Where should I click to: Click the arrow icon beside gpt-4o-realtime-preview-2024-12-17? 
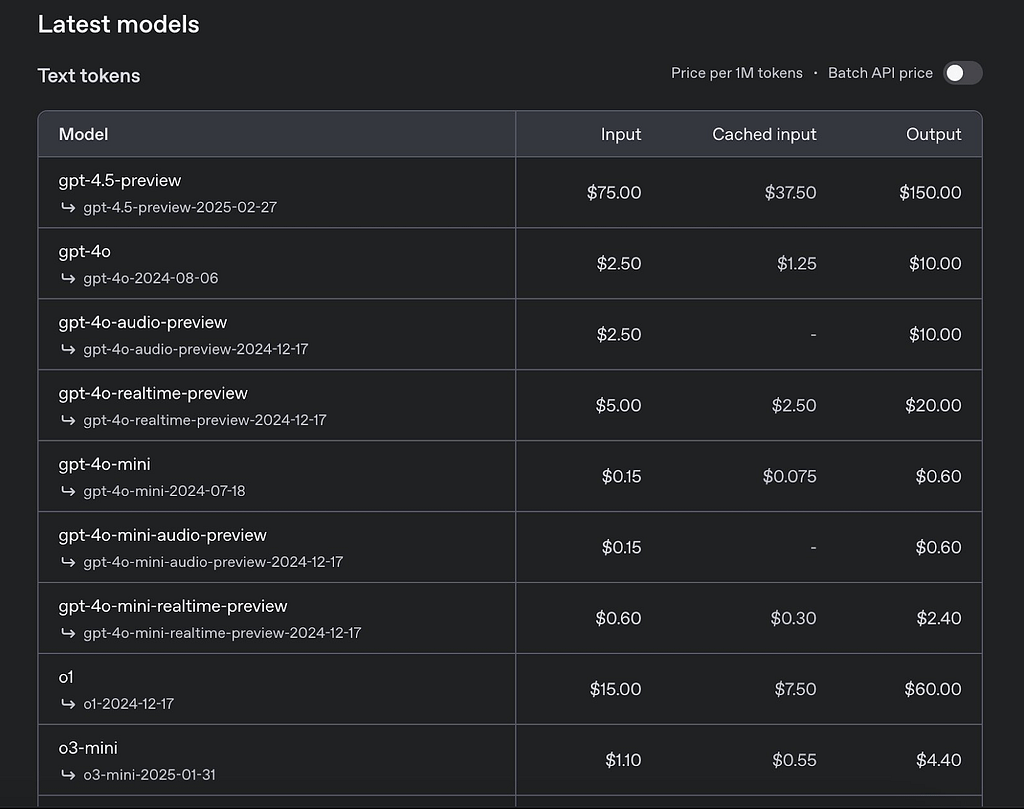[68, 421]
